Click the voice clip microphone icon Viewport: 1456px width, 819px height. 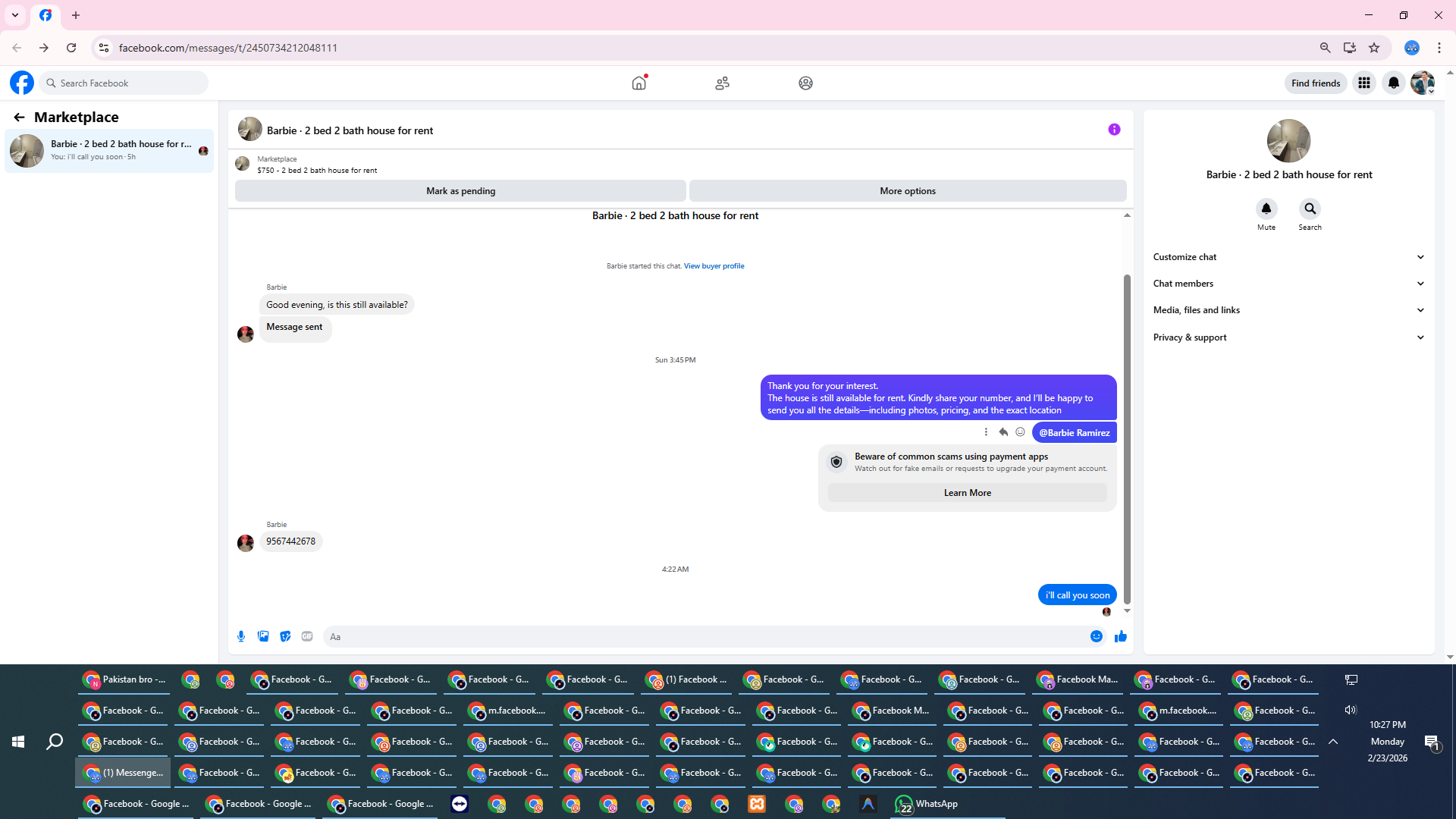tap(241, 637)
